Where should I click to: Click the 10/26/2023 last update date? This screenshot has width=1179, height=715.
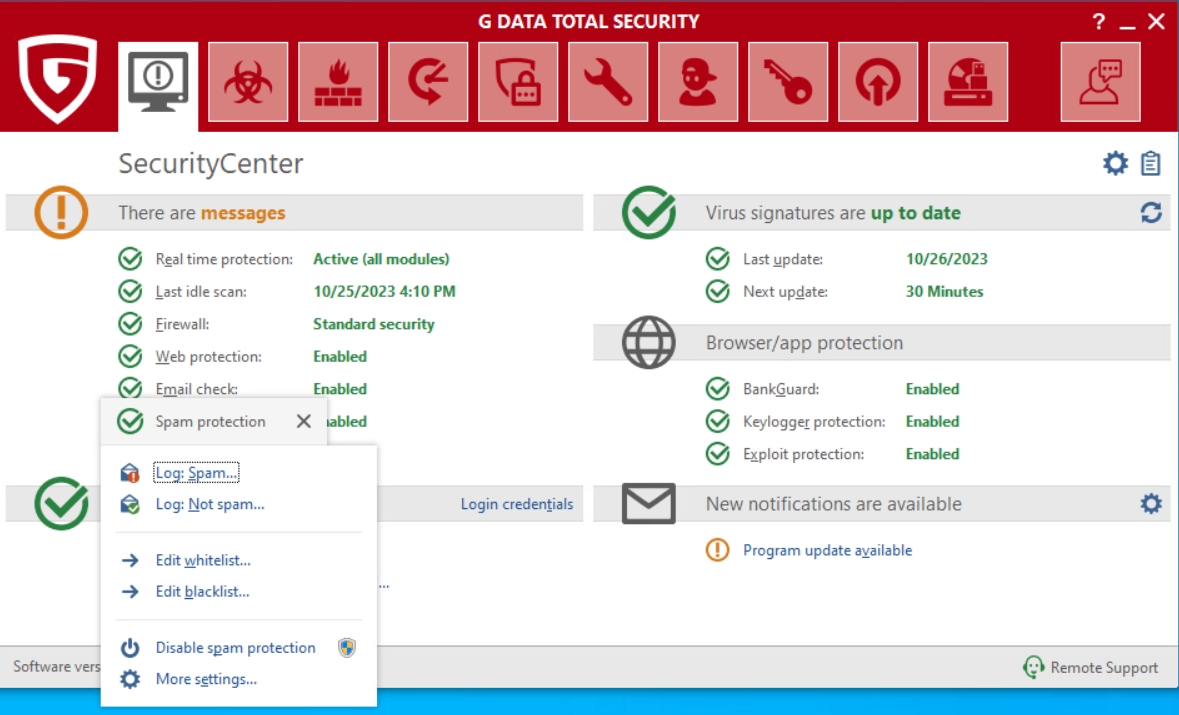coord(947,259)
